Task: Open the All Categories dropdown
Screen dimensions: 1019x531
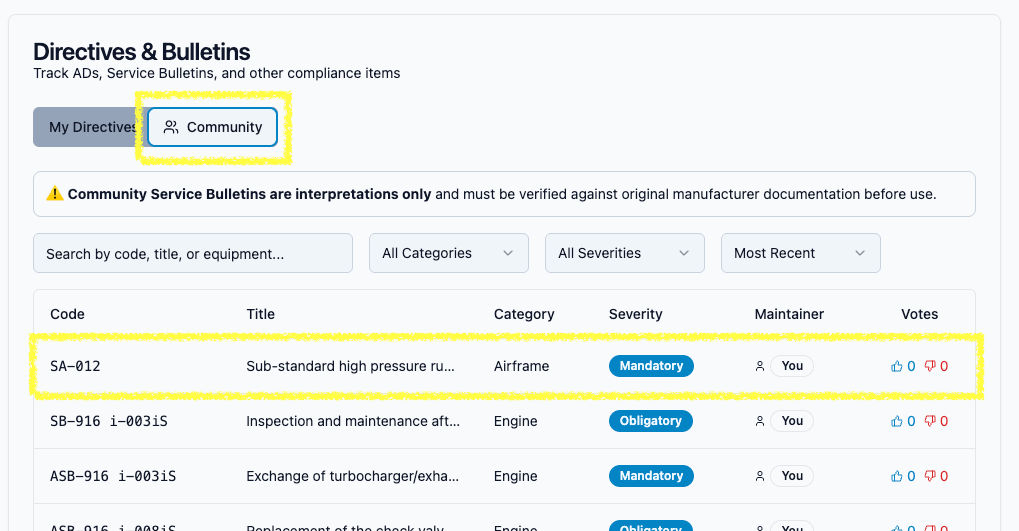Action: tap(449, 253)
